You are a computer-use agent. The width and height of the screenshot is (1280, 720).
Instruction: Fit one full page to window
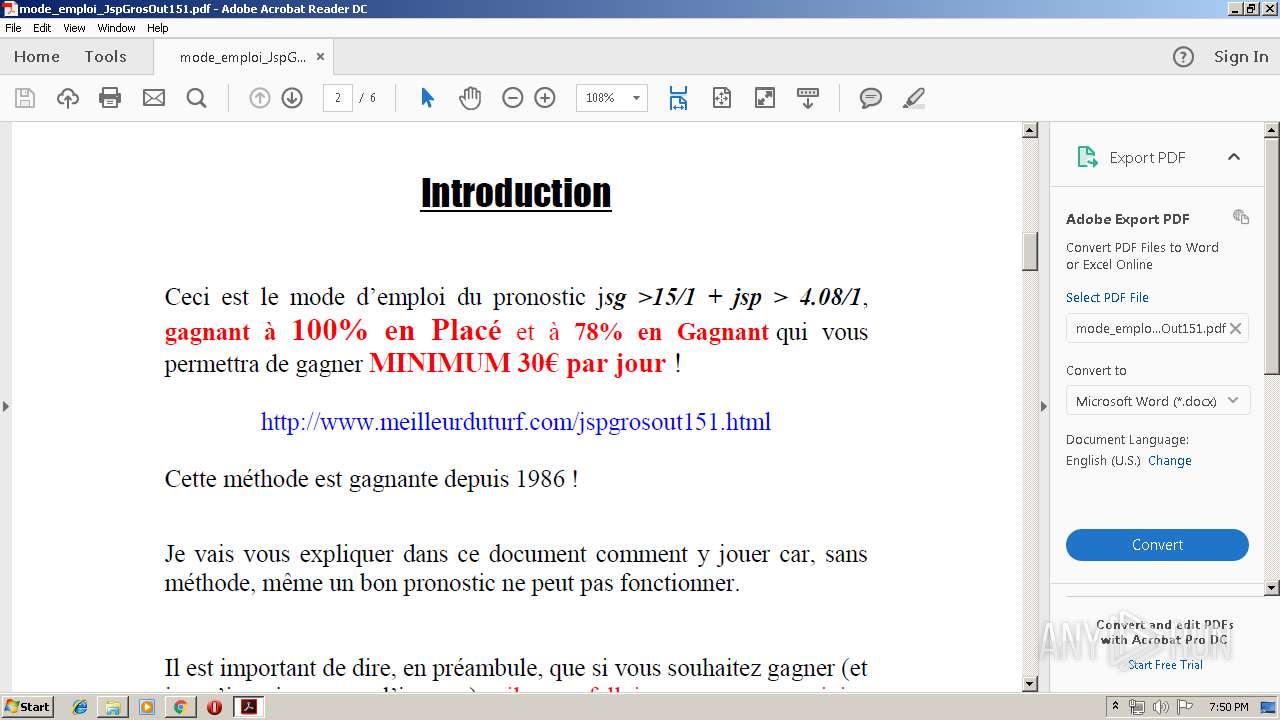[722, 98]
